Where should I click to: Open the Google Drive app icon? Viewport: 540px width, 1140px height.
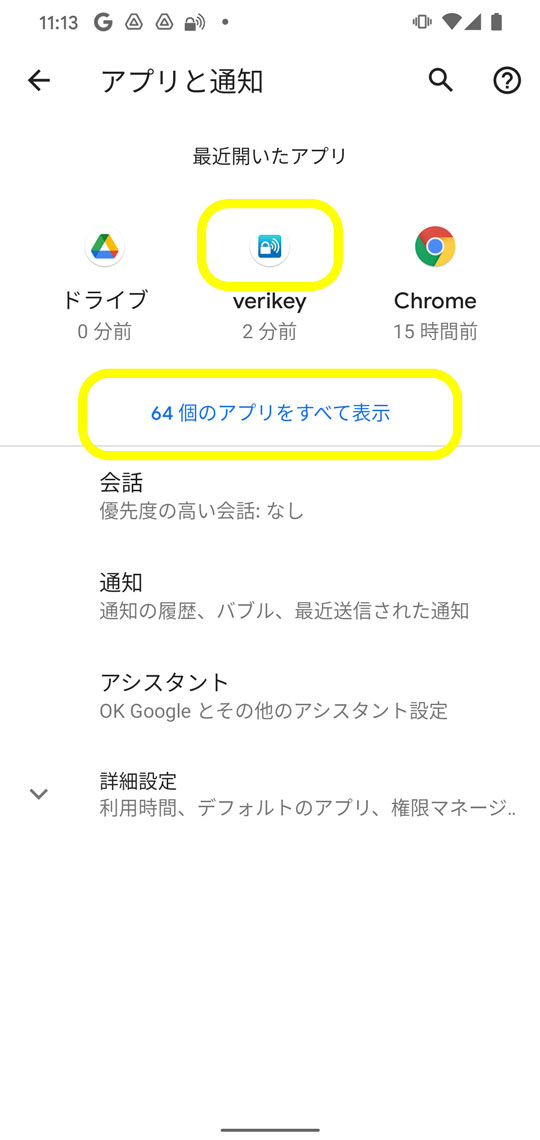pyautogui.click(x=105, y=247)
